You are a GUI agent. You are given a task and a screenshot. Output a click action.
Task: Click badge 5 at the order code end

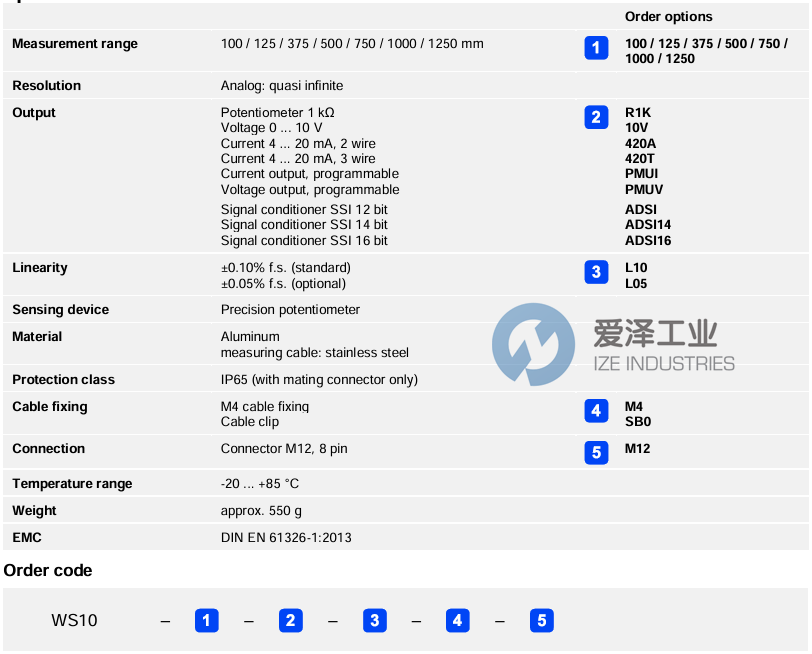coord(542,620)
